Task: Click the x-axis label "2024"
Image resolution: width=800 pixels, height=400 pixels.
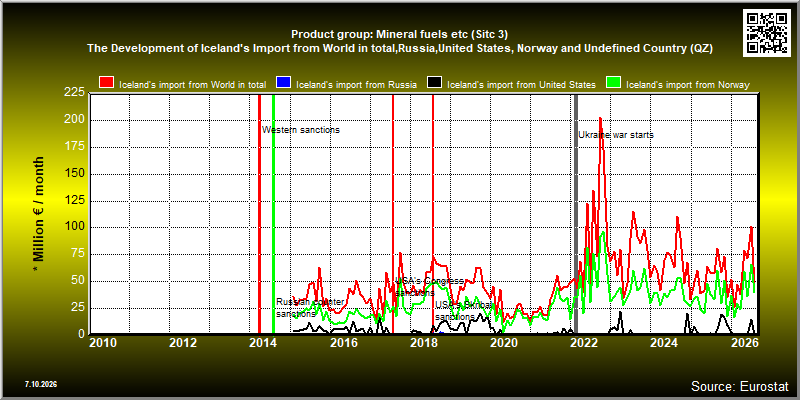Action: click(663, 342)
